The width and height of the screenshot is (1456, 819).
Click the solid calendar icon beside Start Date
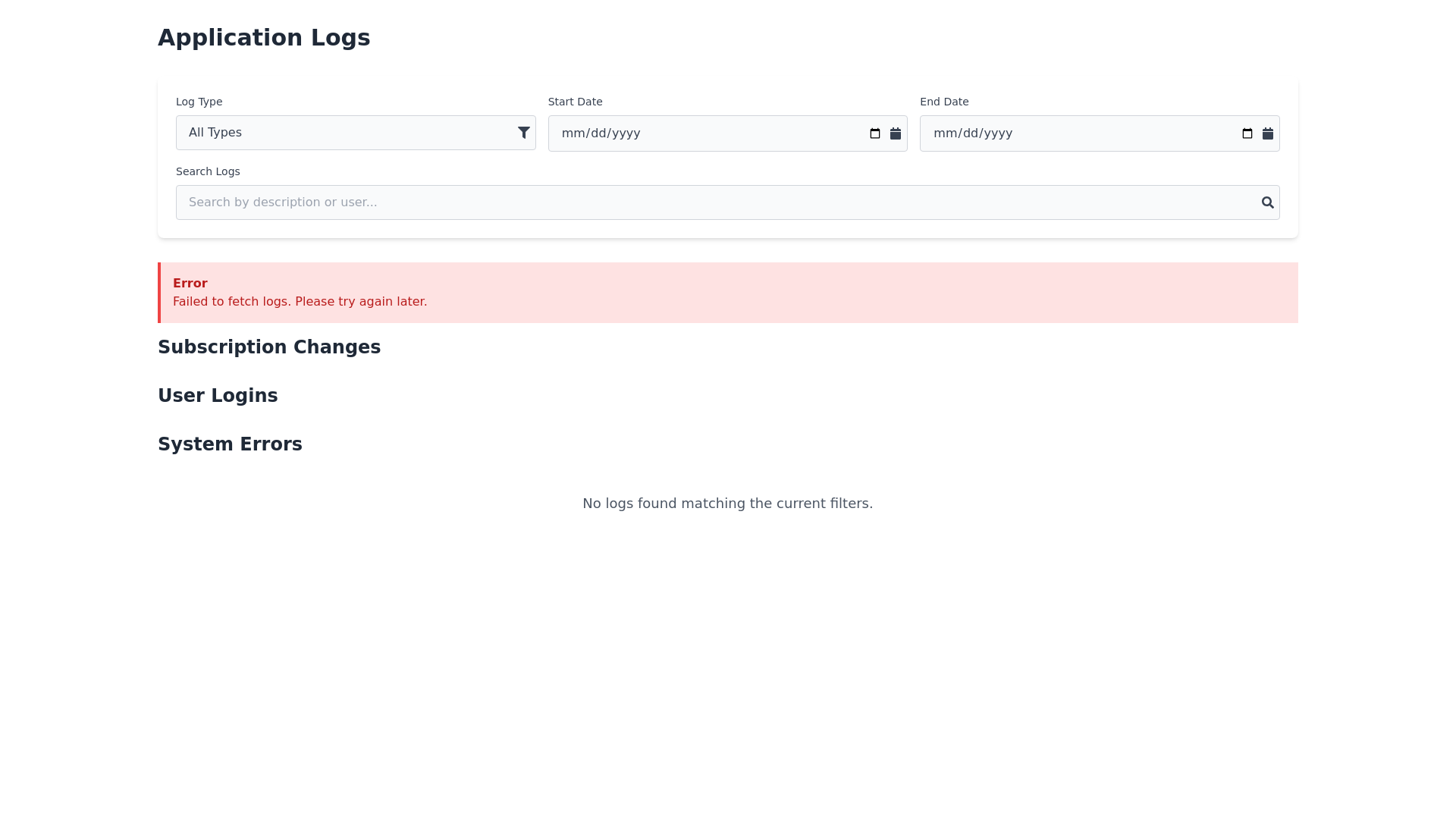tap(896, 133)
